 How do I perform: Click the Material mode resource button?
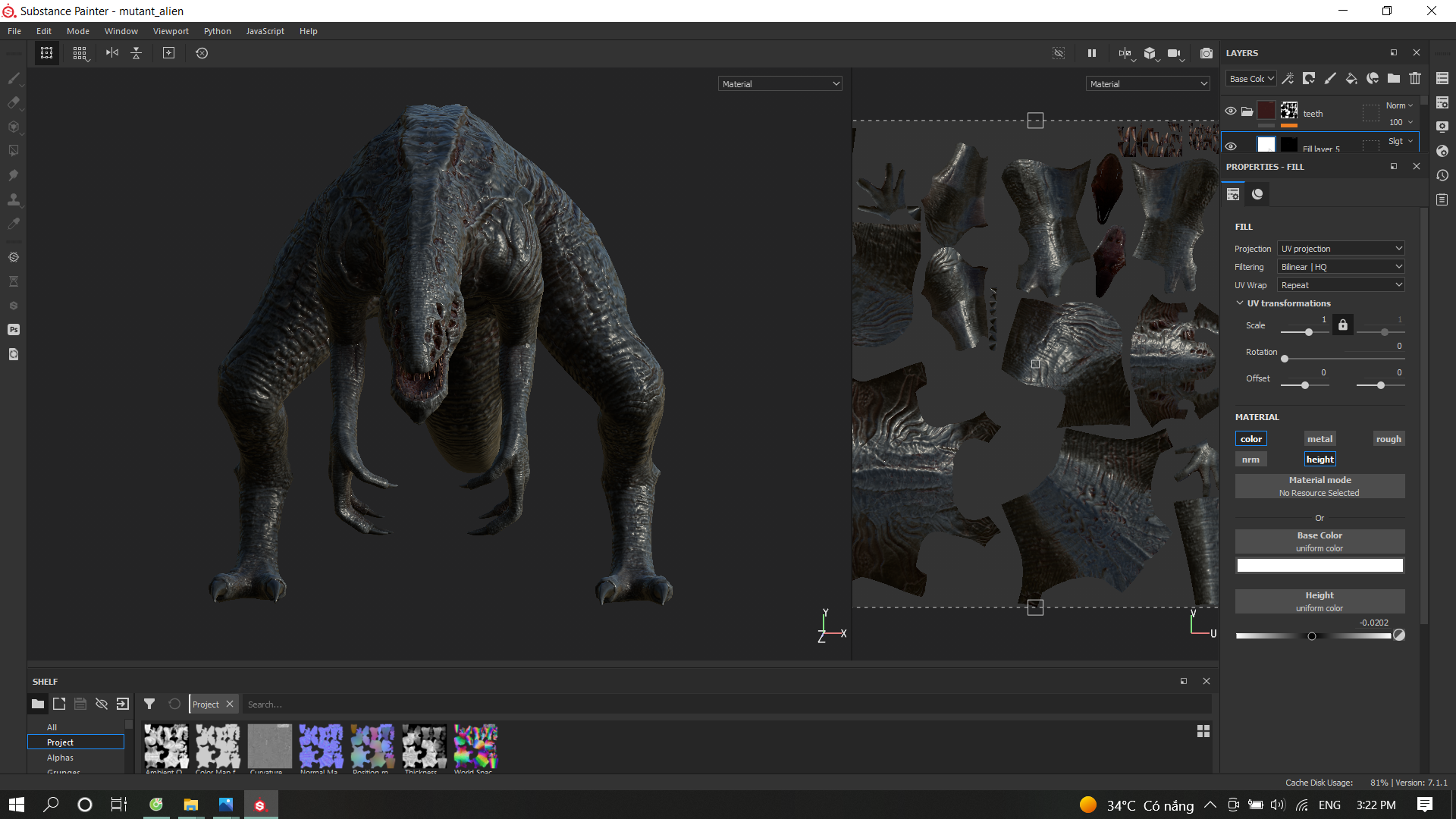(x=1319, y=486)
